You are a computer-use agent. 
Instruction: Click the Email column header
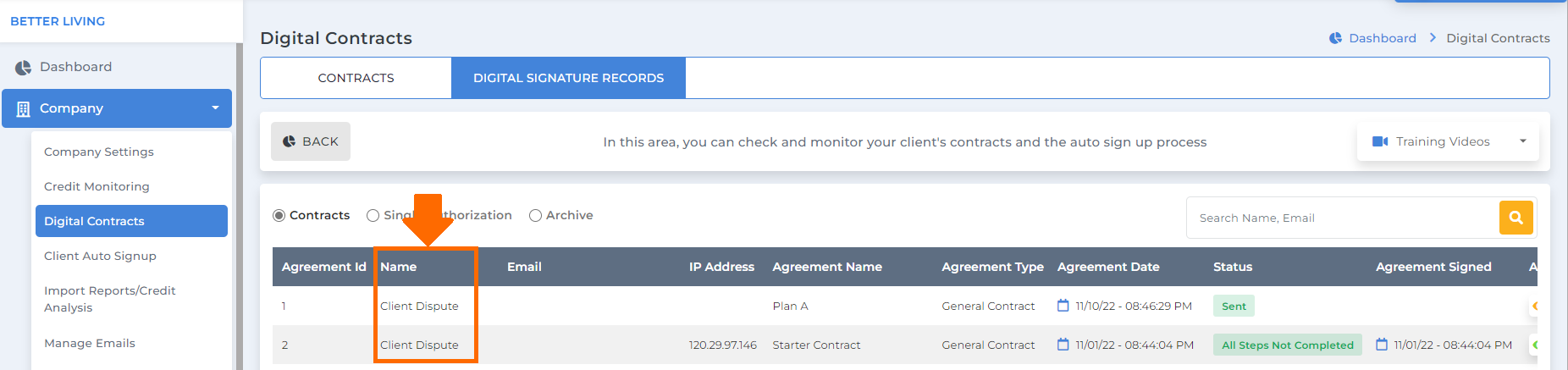point(524,267)
